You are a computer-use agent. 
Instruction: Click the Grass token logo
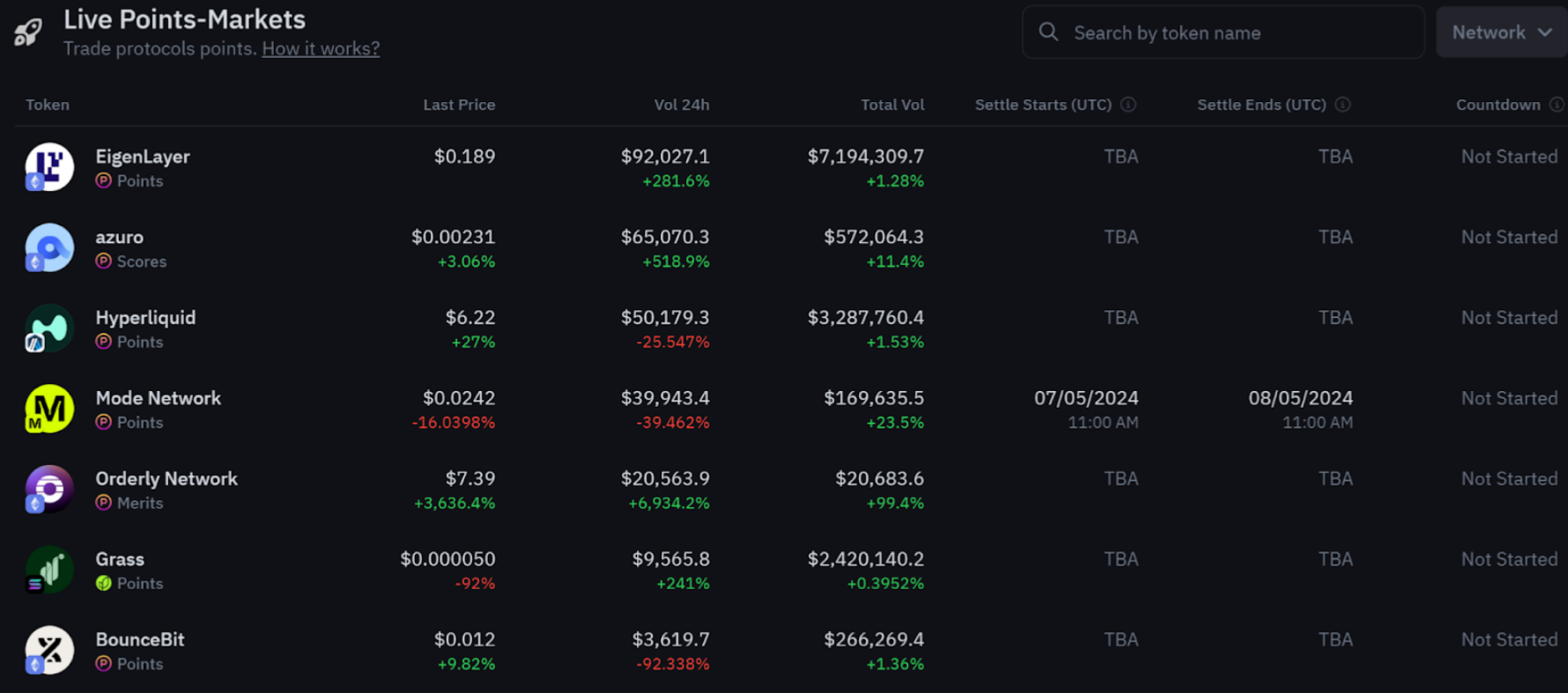click(49, 570)
